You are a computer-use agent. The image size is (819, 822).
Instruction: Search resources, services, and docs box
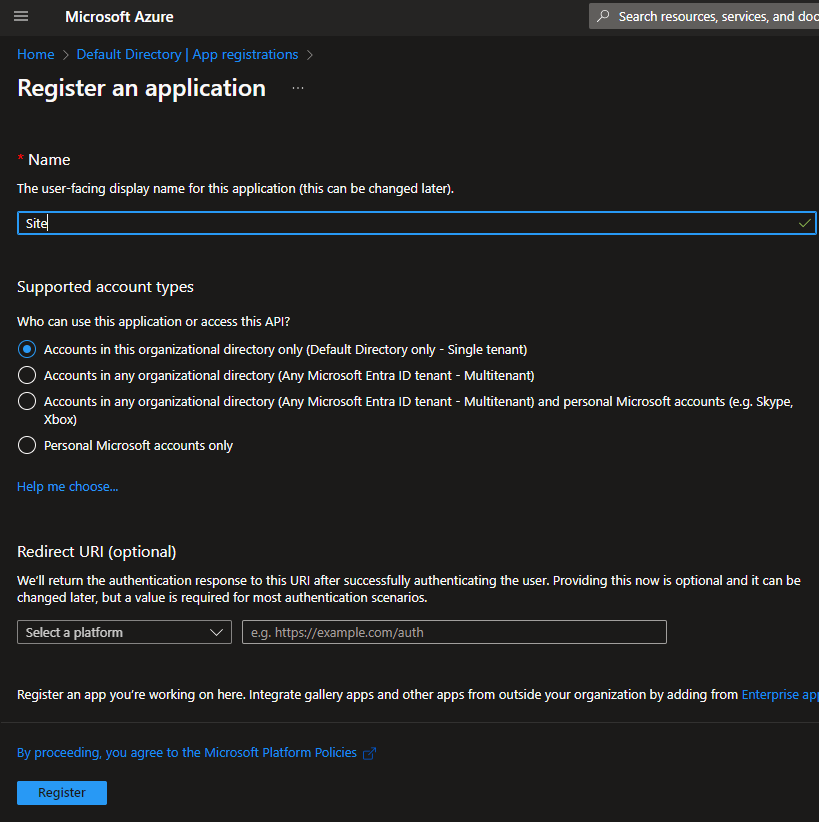click(704, 16)
